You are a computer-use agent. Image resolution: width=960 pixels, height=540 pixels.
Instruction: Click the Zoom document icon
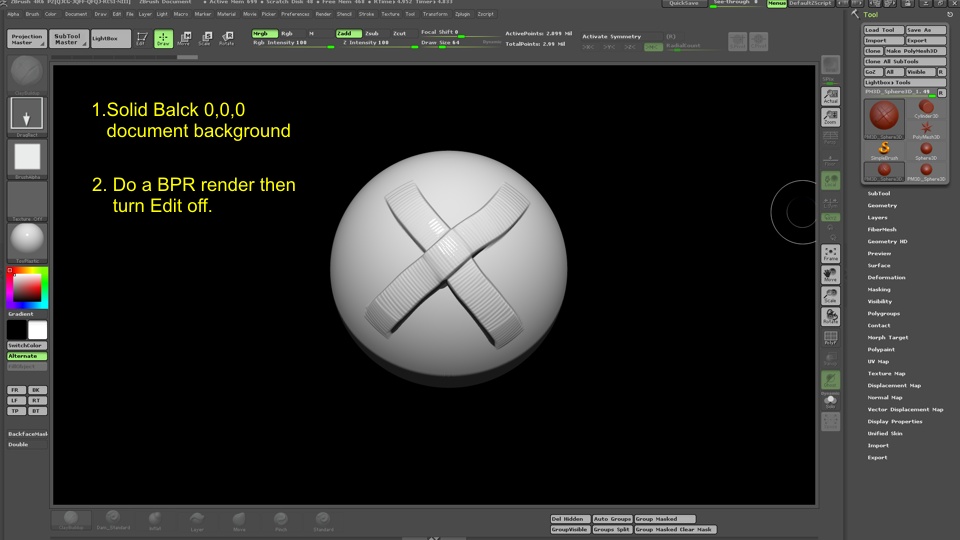(830, 117)
